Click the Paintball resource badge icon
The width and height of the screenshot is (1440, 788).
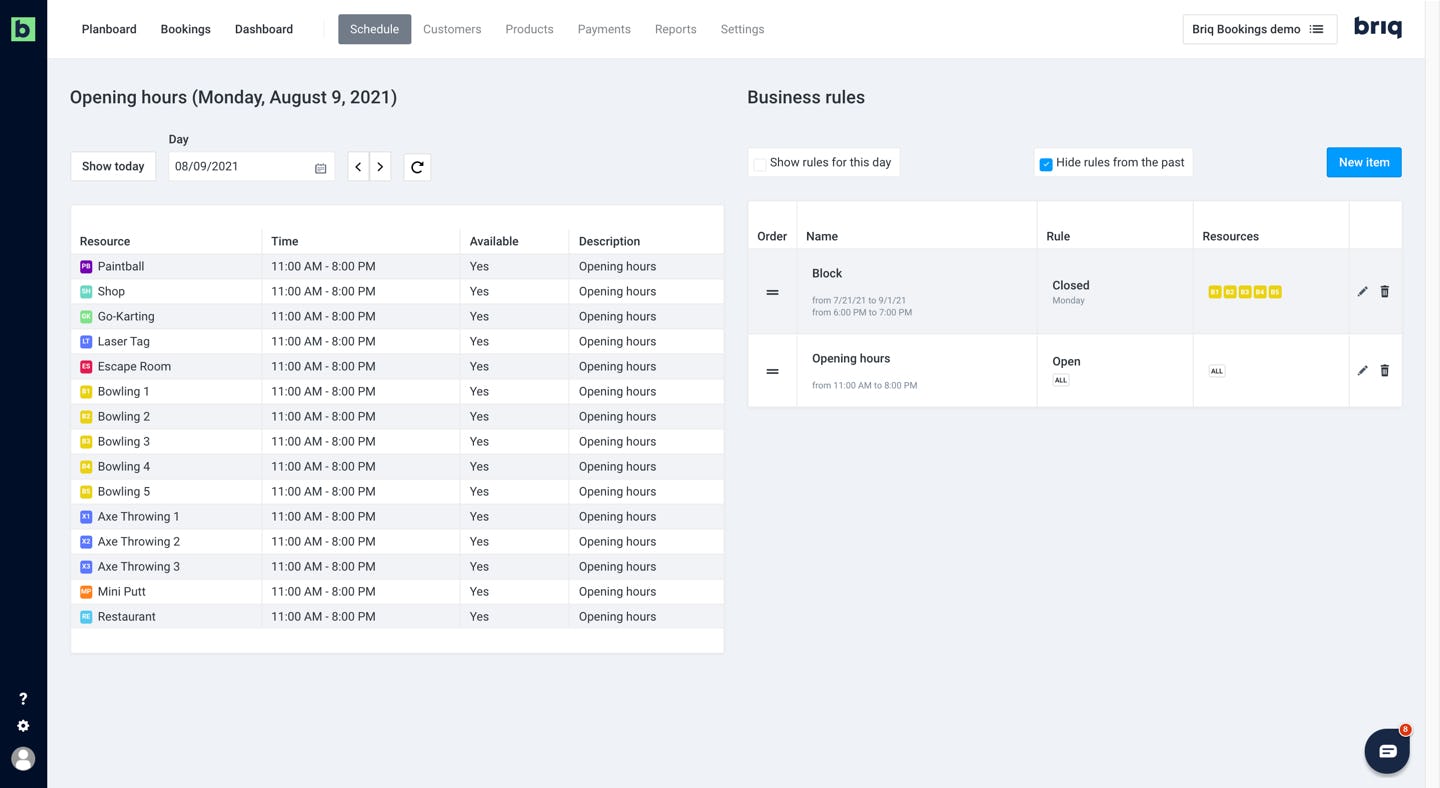point(86,266)
